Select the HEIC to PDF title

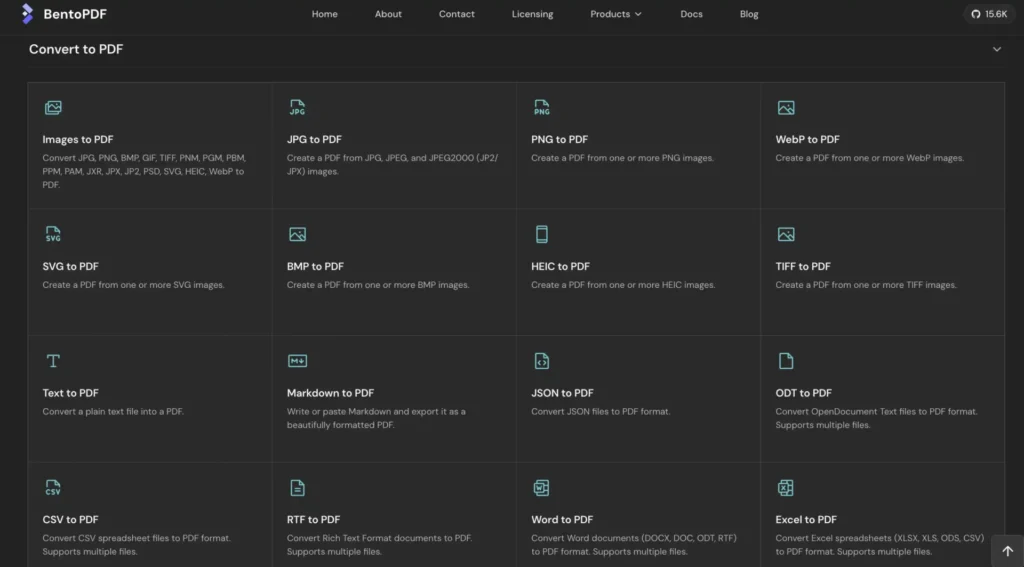560,267
